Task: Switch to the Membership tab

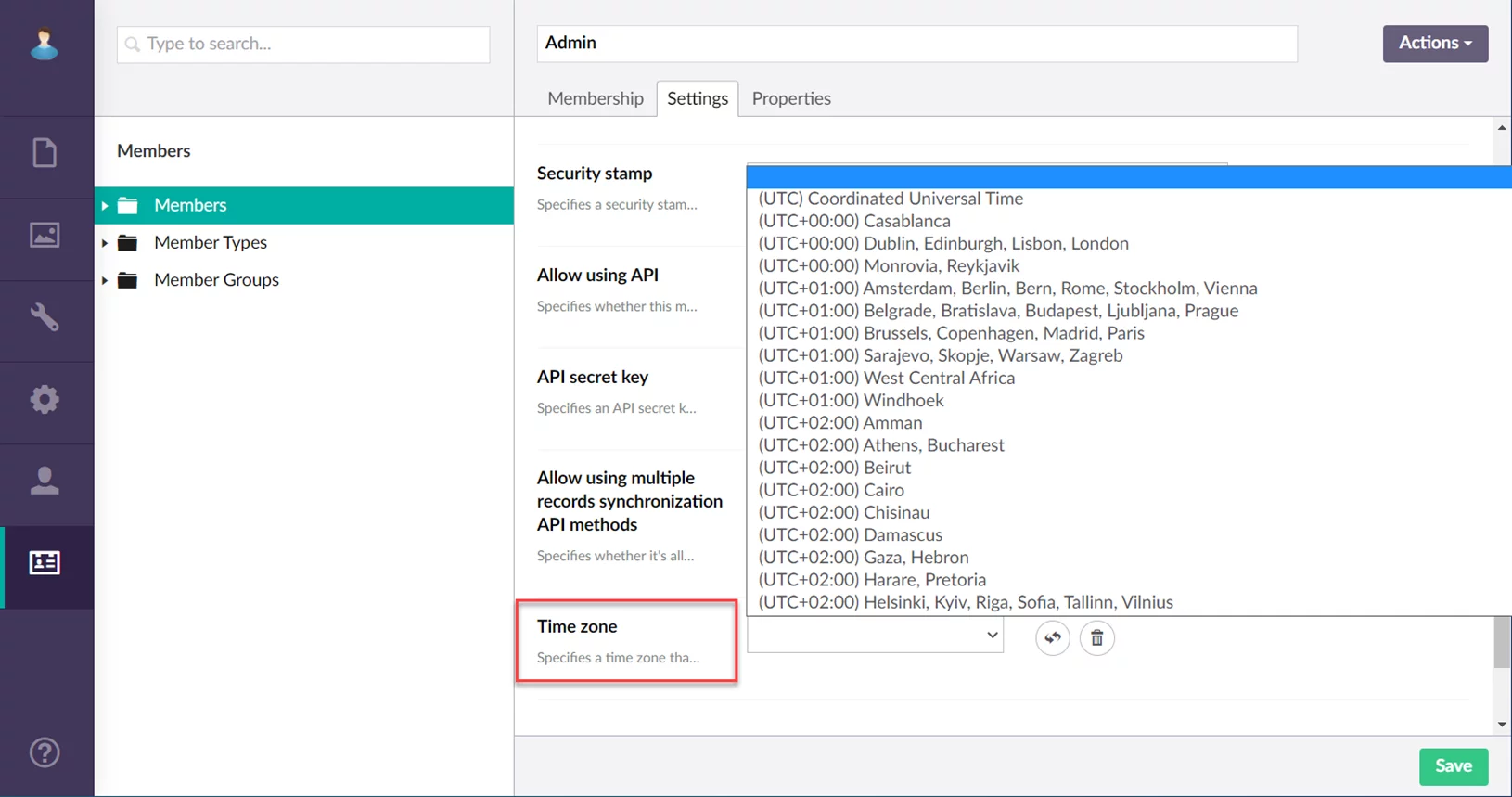Action: click(x=595, y=98)
